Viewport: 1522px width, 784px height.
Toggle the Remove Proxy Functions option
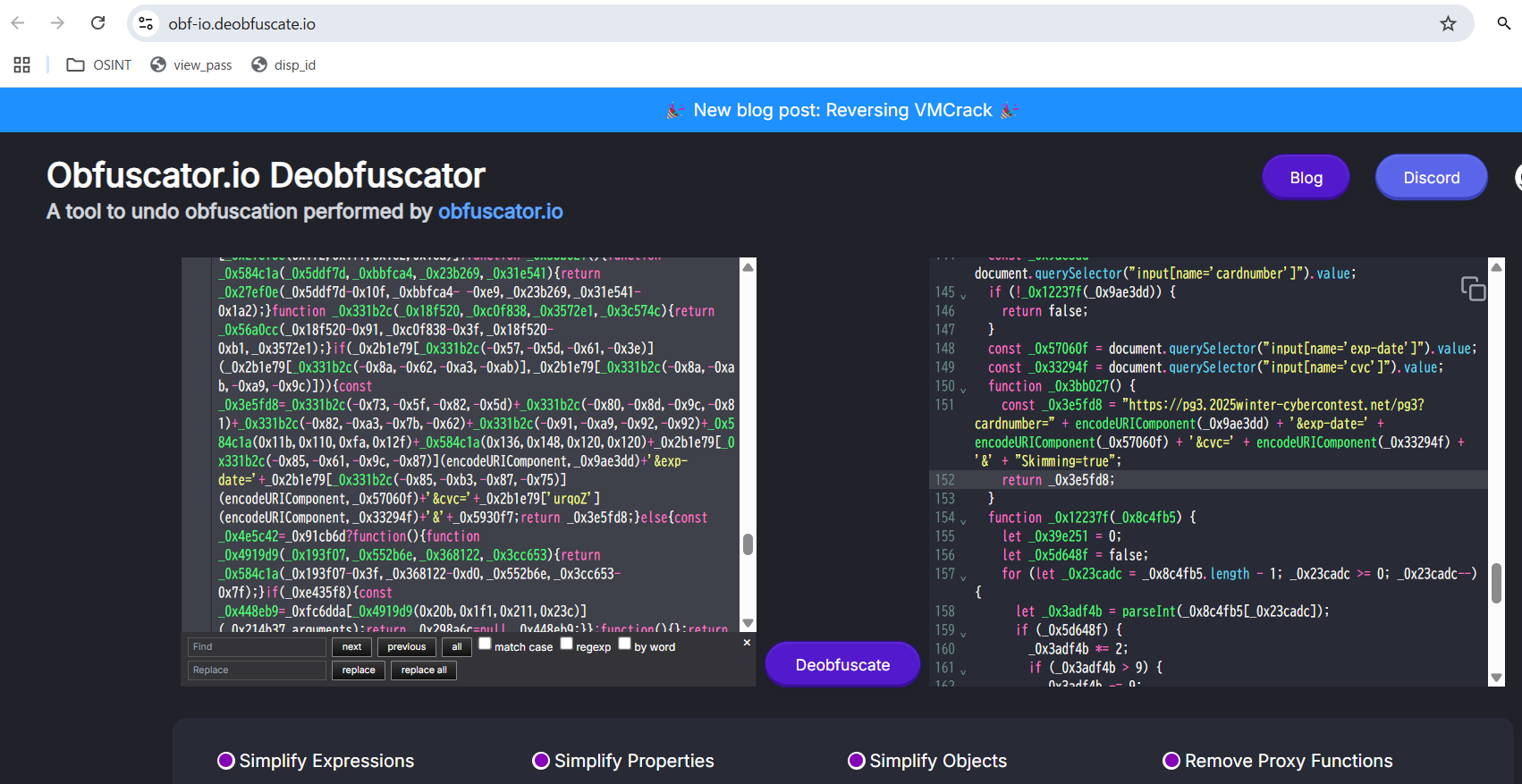point(1171,761)
